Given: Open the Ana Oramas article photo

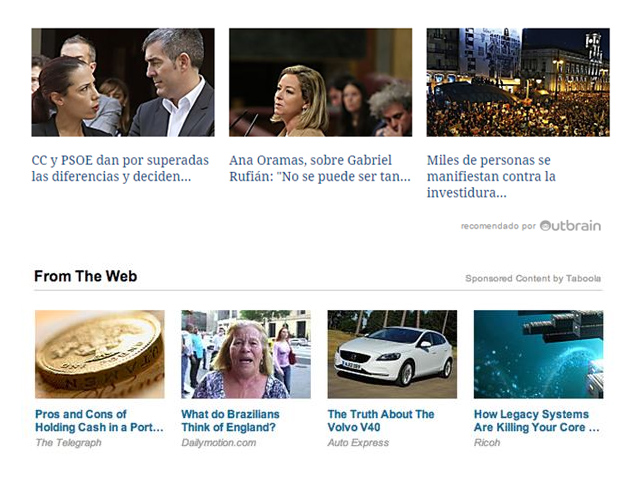Looking at the screenshot, I should [x=320, y=82].
